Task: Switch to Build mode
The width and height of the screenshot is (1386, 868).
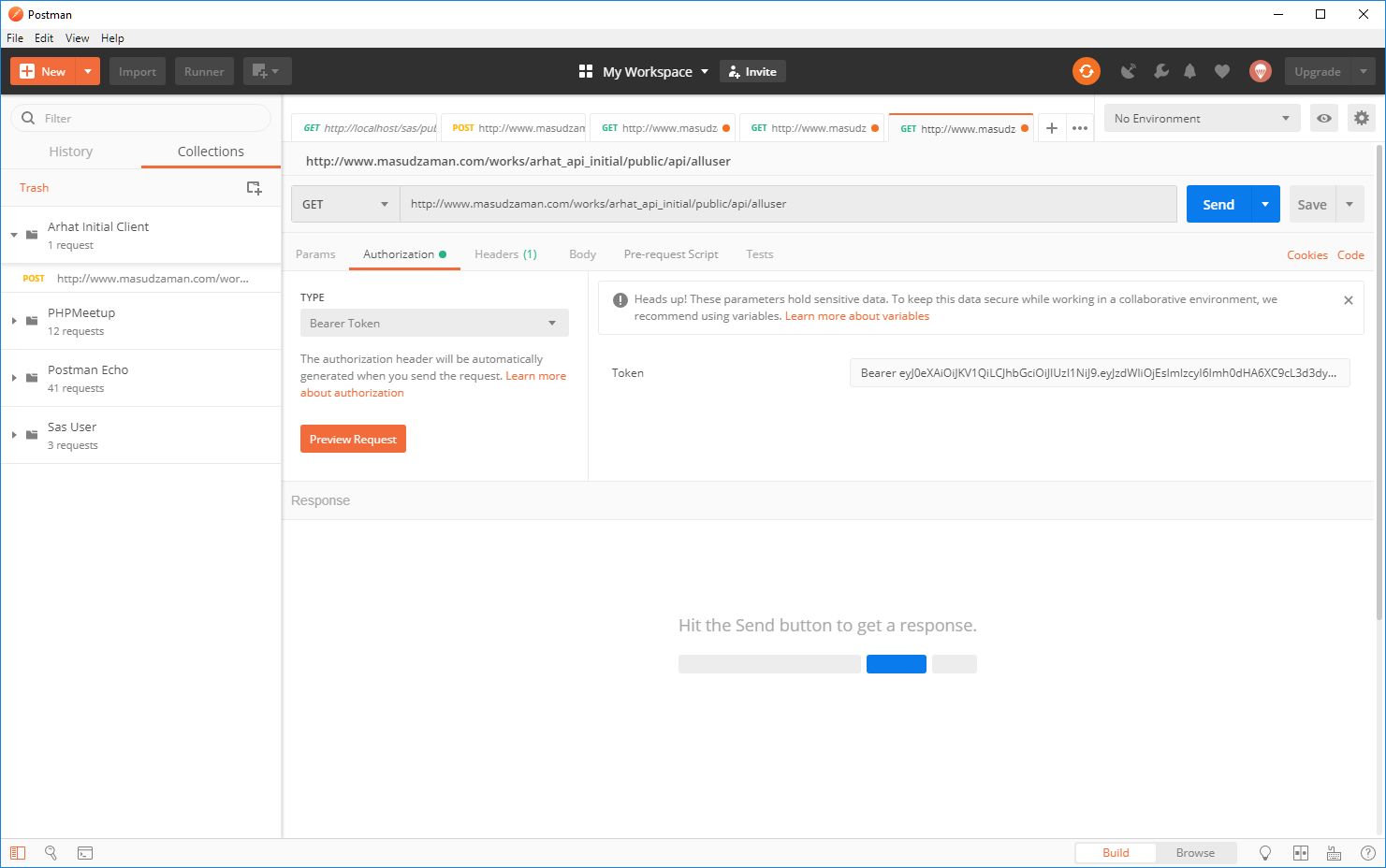Action: pos(1116,853)
